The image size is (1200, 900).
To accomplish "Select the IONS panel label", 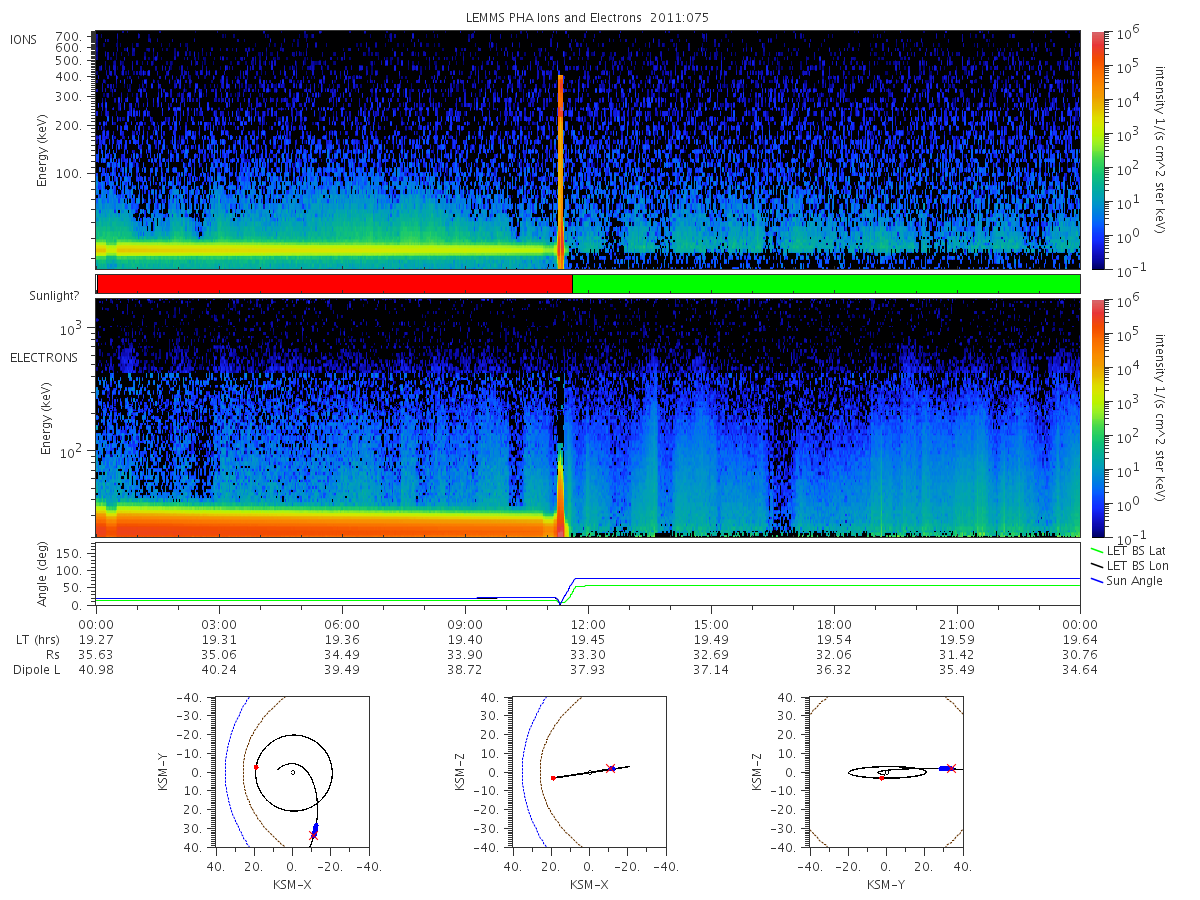I will coord(25,39).
